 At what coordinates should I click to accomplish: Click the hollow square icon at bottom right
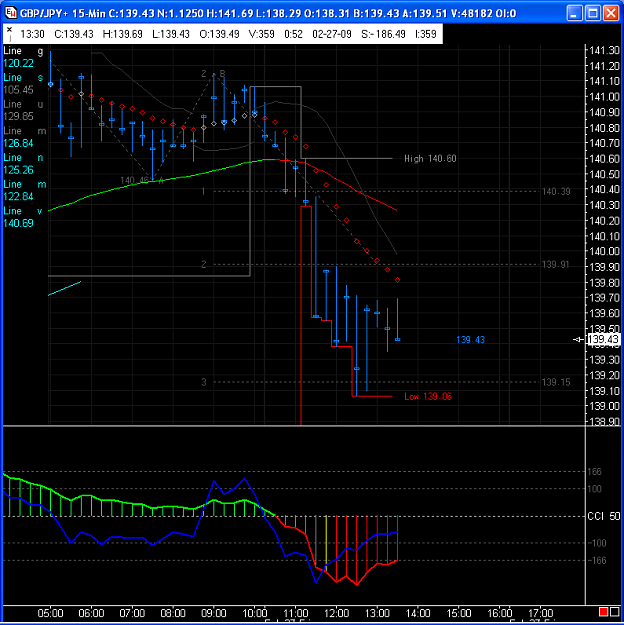(x=614, y=612)
